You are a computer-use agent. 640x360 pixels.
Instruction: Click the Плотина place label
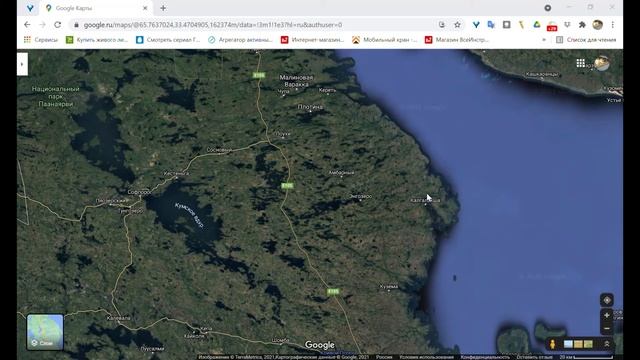(310, 107)
